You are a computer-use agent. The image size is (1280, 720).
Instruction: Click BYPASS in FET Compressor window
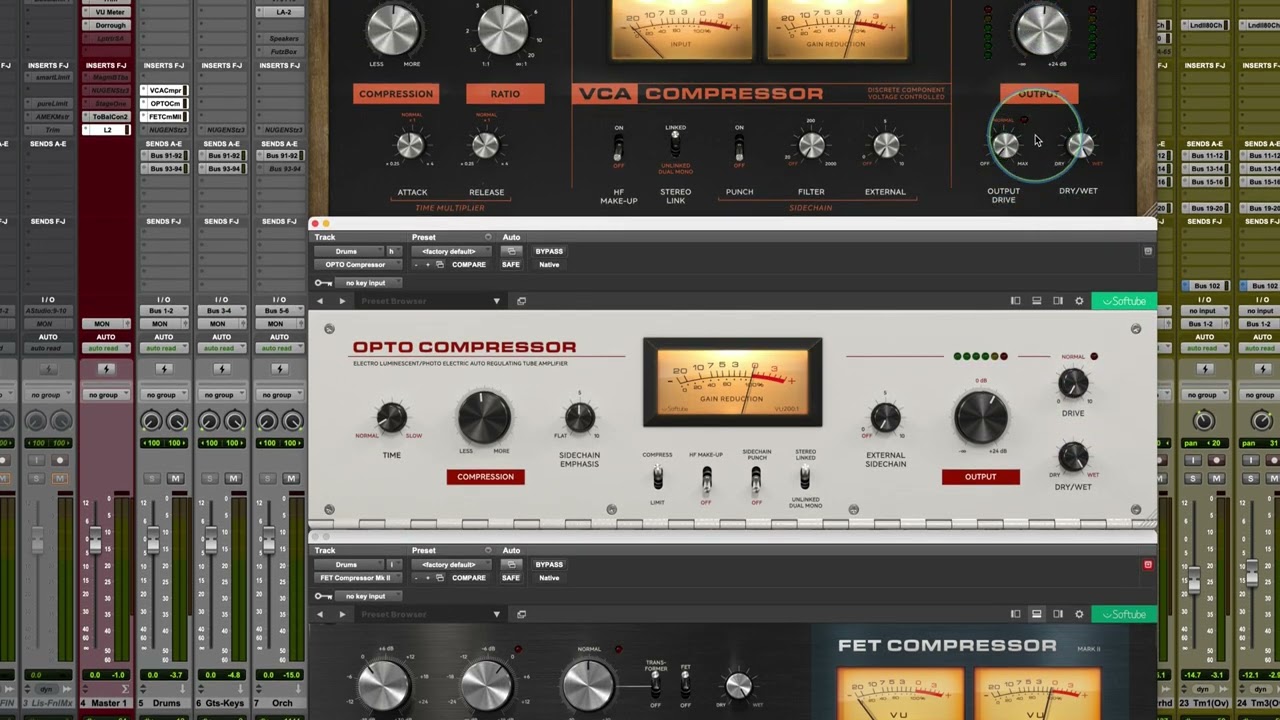(549, 564)
